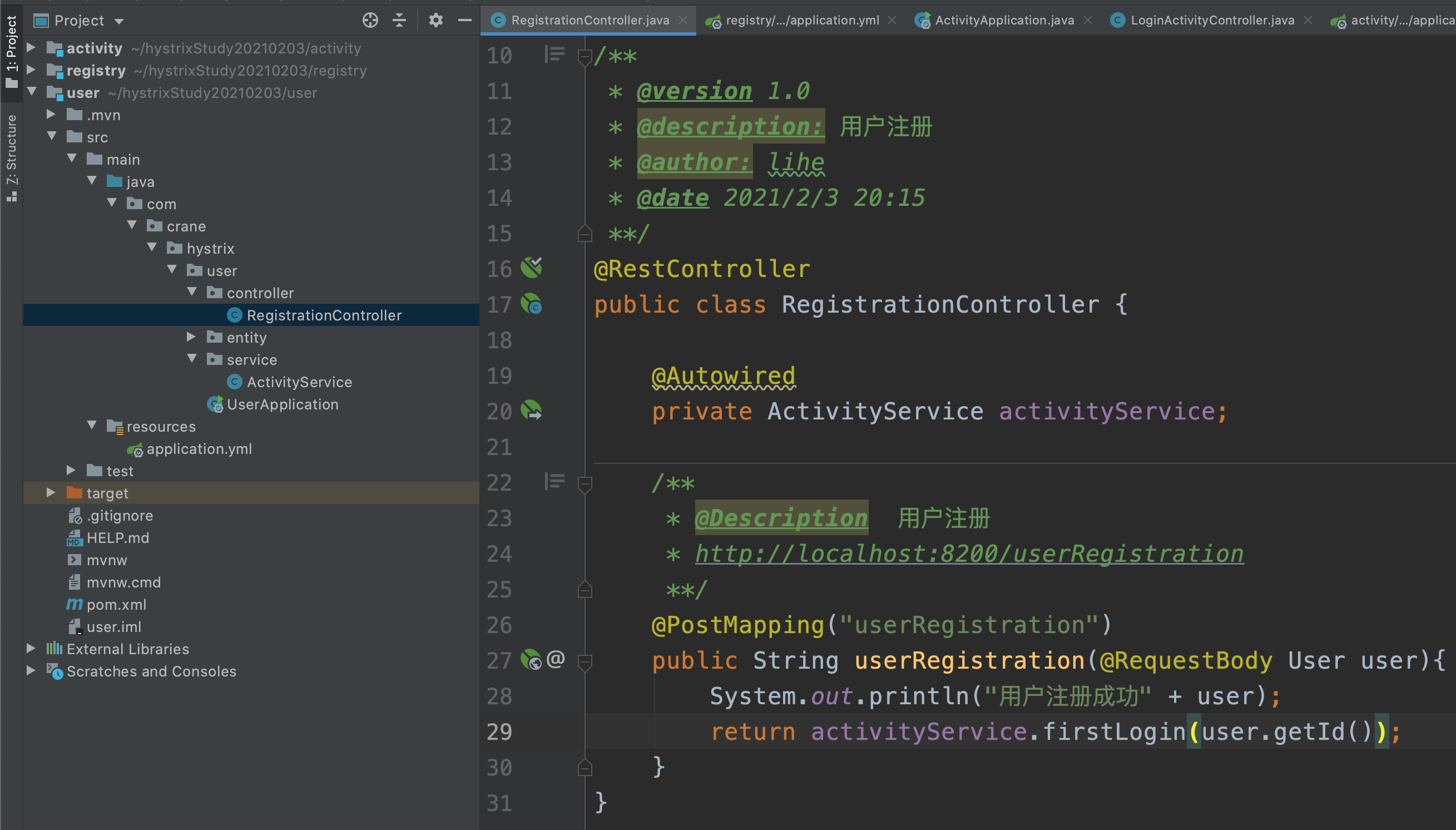This screenshot has width=1456, height=830.
Task: Click the autowired dependency gutter icon on line 20
Action: tap(531, 411)
